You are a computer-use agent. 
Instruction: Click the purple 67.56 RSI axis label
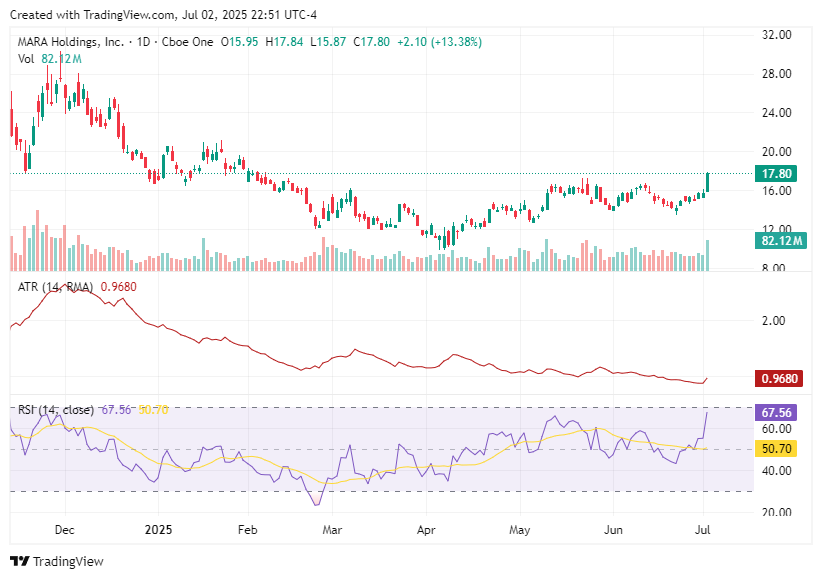776,413
